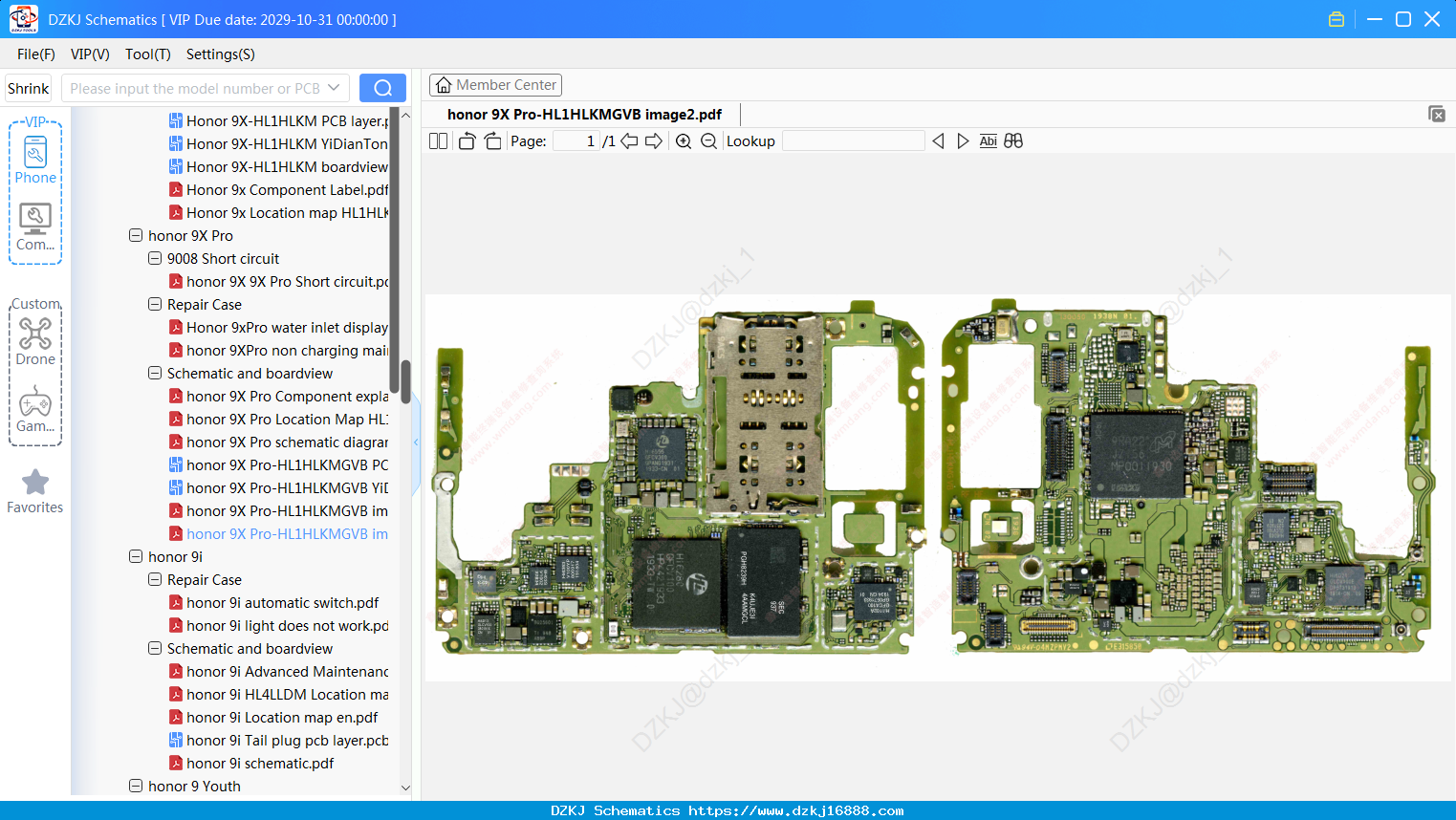The height and width of the screenshot is (820, 1456).
Task: Click the scroll-up arrow of file tree
Action: coord(405,115)
